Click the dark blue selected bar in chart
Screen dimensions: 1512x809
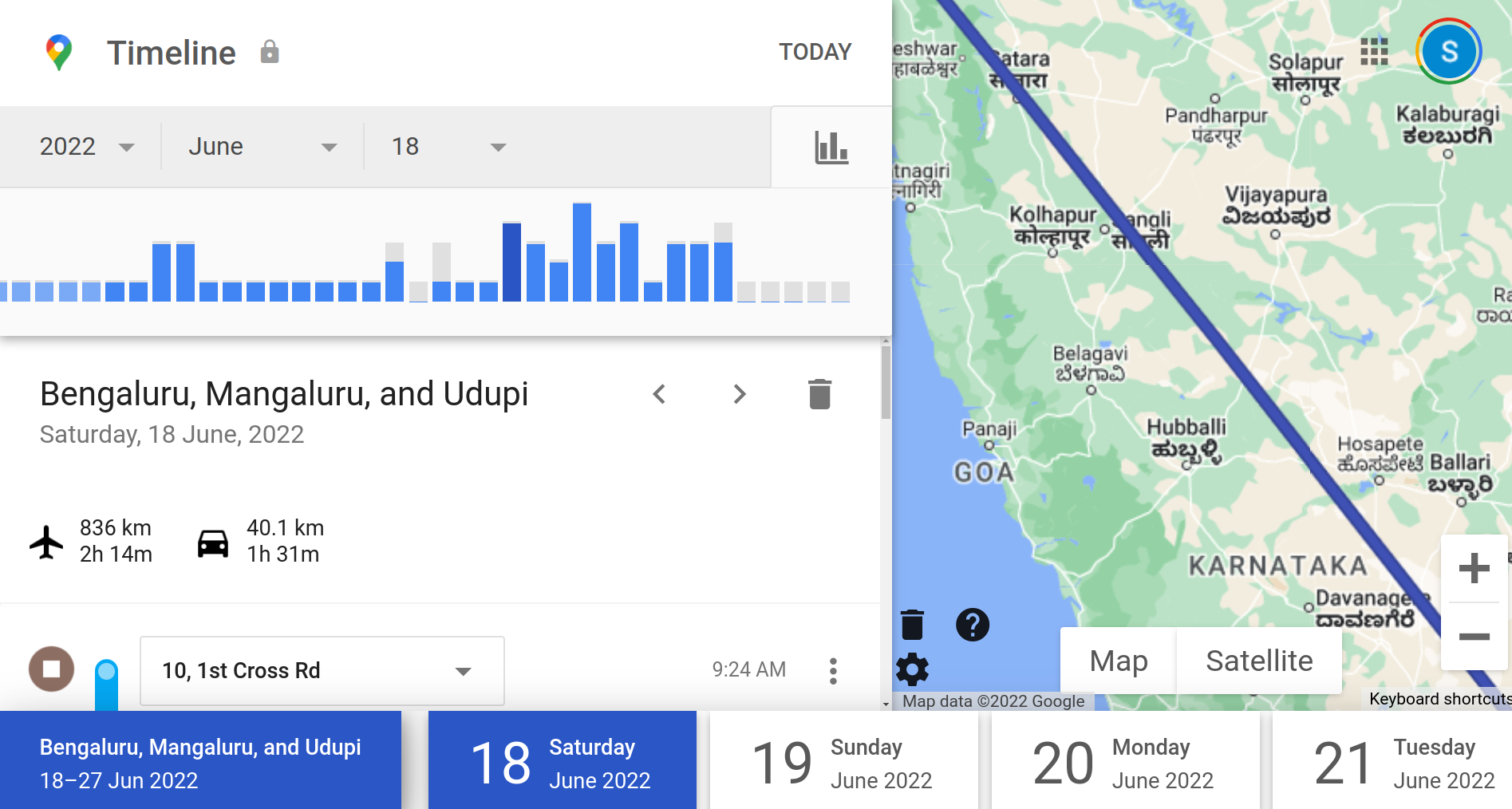click(x=511, y=262)
